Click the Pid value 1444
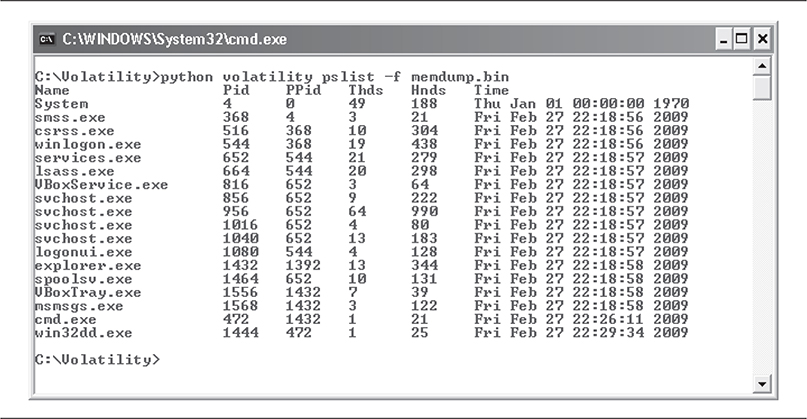The image size is (807, 419). coord(240,333)
